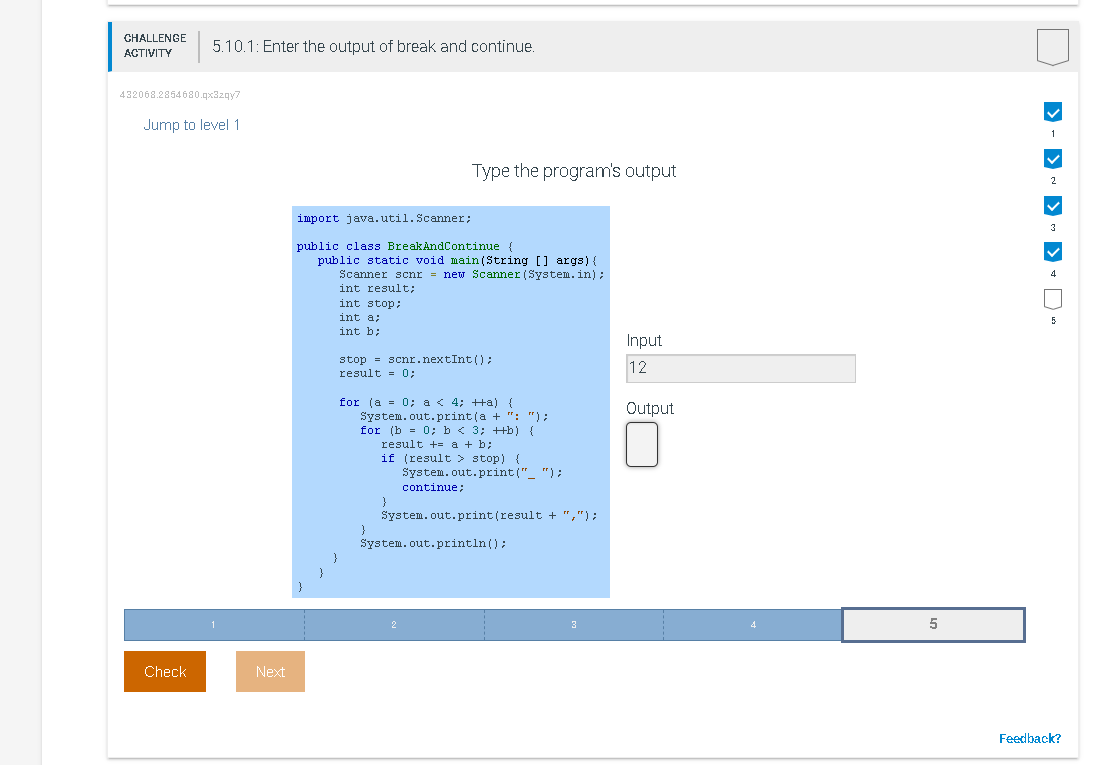Toggle the level 2 completion checkbox
Image resolution: width=1117 pixels, height=765 pixels.
coord(1053,158)
